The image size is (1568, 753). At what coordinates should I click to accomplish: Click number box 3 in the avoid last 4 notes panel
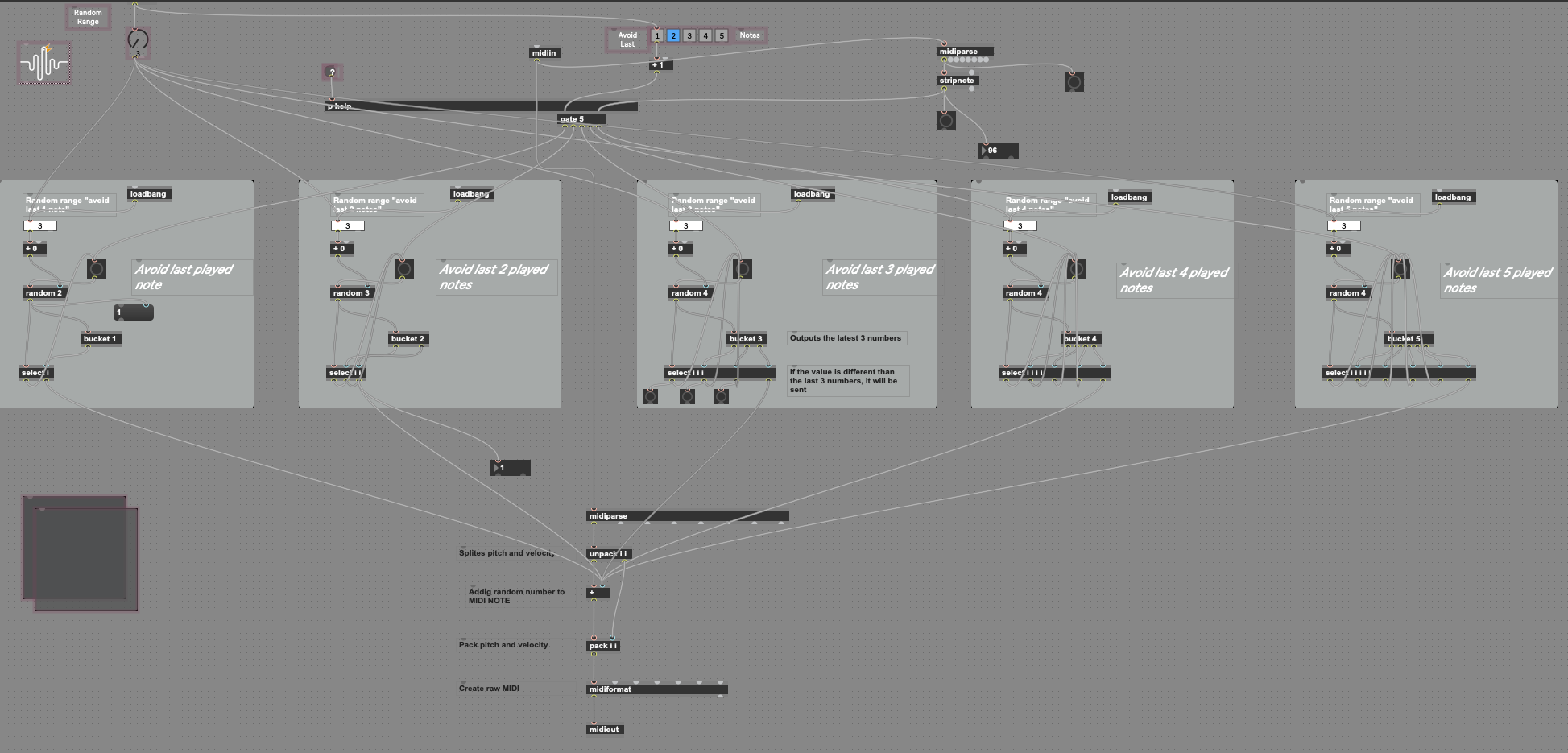1020,226
